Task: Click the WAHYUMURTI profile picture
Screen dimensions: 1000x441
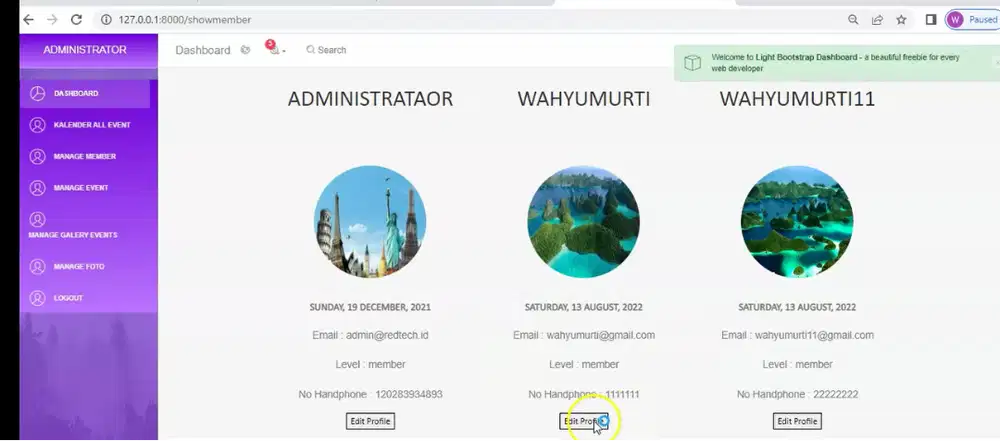Action: [x=584, y=221]
